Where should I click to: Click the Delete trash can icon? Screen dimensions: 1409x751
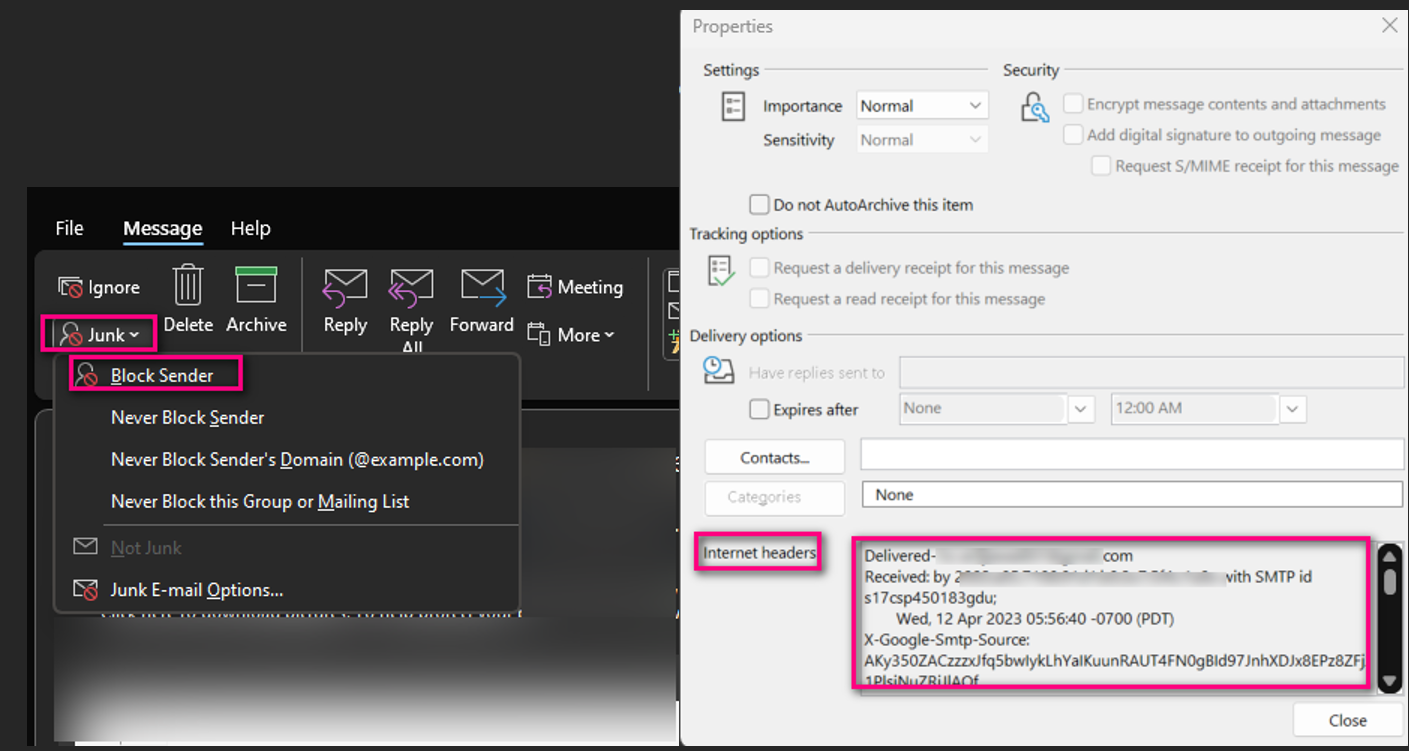(x=188, y=285)
